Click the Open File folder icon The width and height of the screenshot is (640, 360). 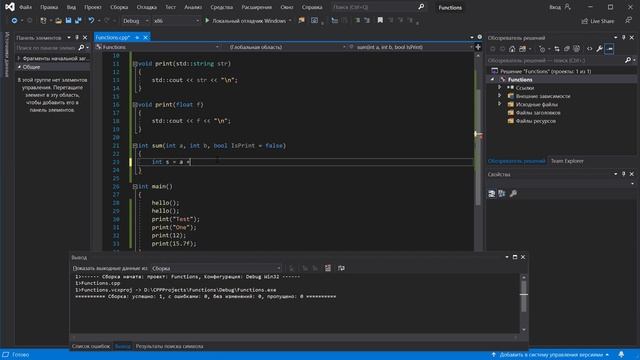[58, 20]
